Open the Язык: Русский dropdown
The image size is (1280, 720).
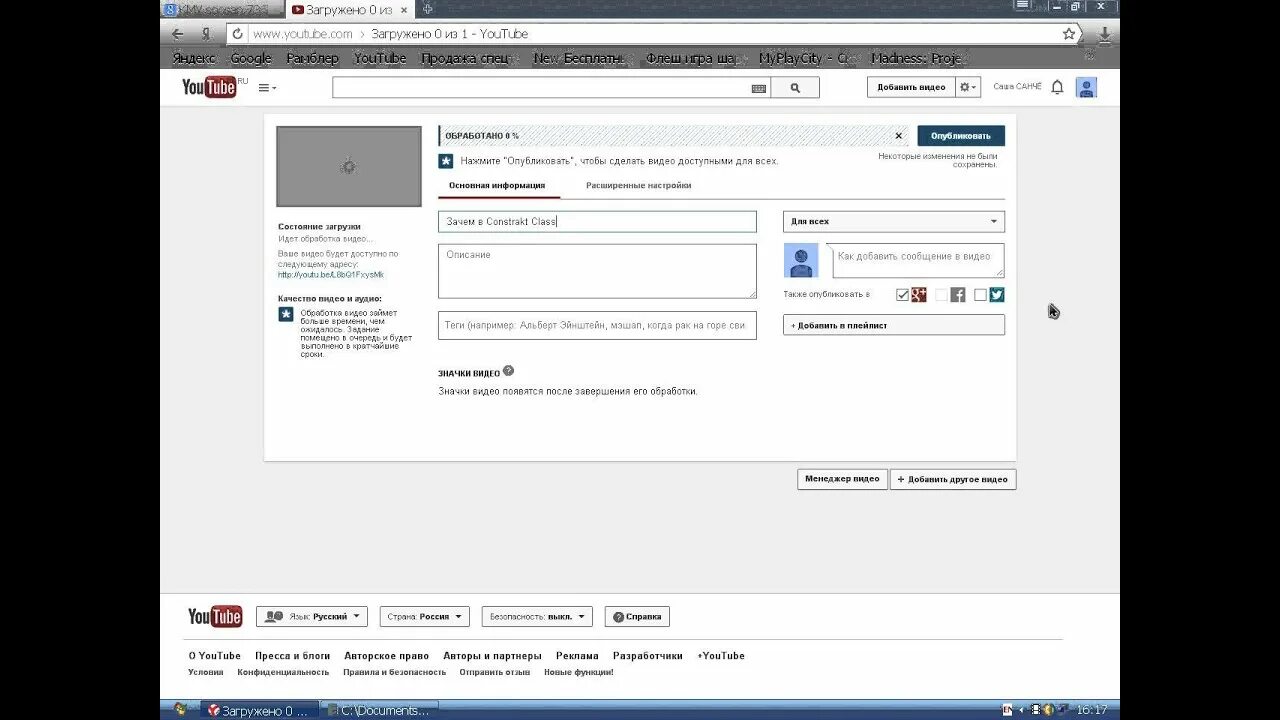[x=312, y=617]
